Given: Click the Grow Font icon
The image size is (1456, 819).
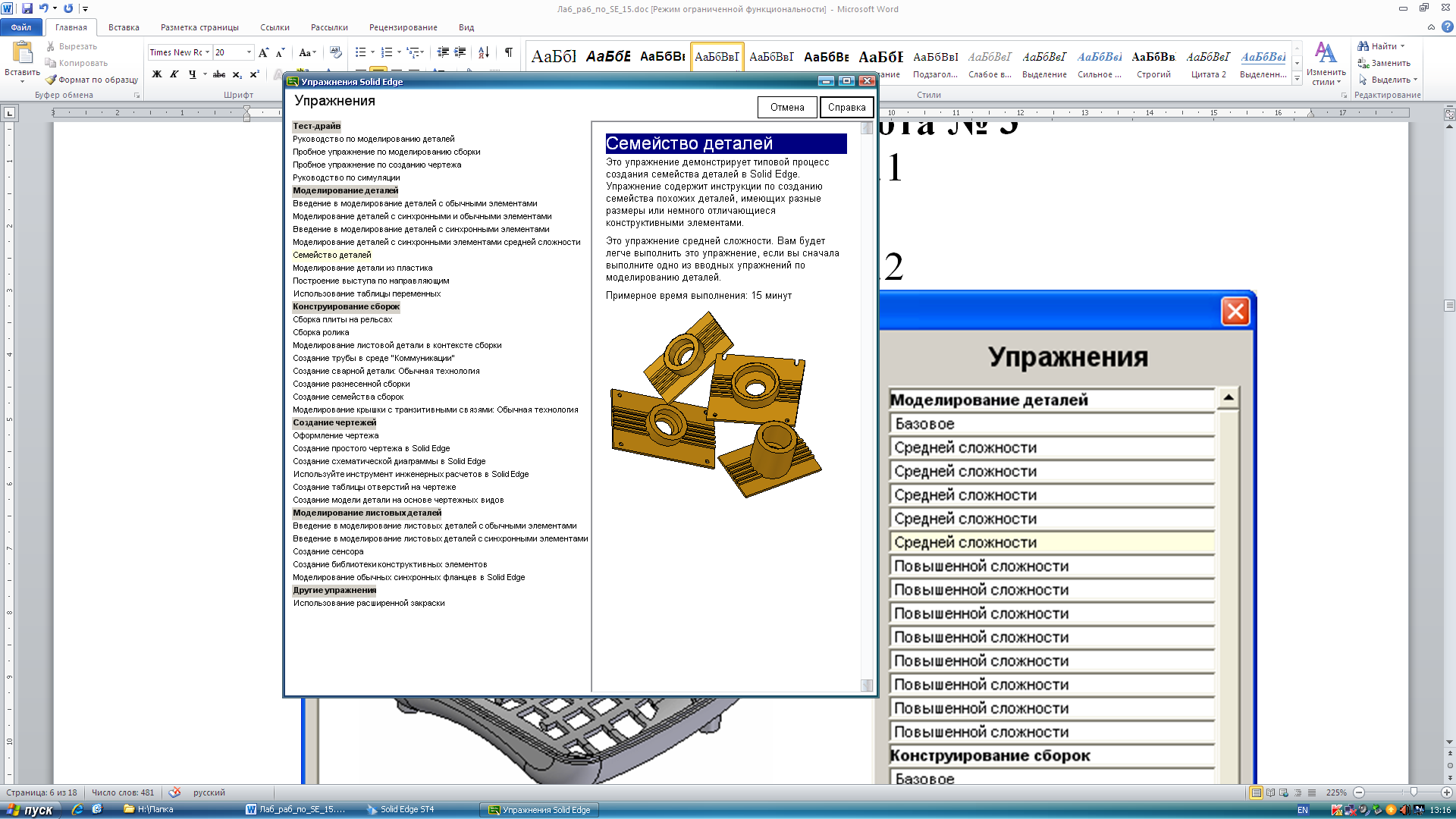Looking at the screenshot, I should point(263,52).
